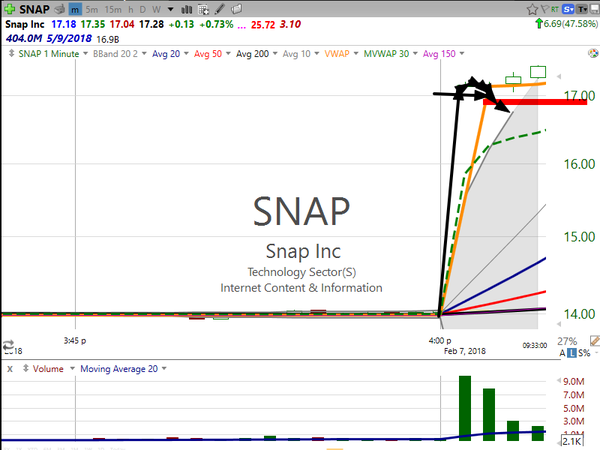Click the pencil edit icon beside 27%

point(595,341)
